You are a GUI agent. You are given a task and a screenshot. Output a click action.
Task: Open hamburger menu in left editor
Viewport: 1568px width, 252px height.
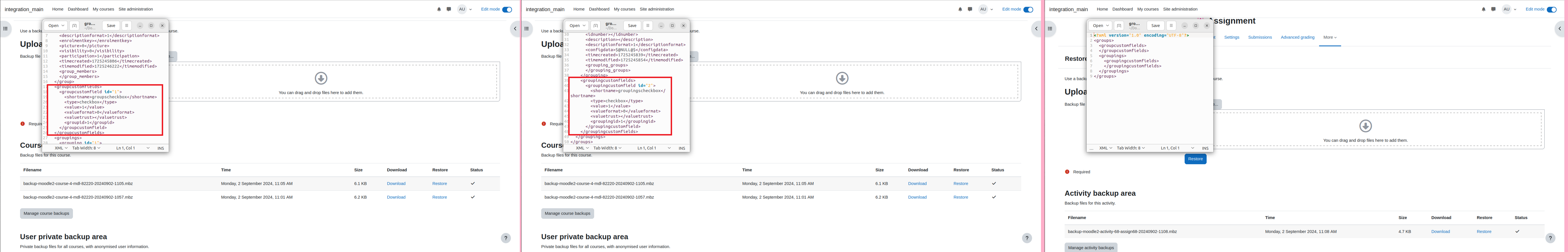(127, 26)
